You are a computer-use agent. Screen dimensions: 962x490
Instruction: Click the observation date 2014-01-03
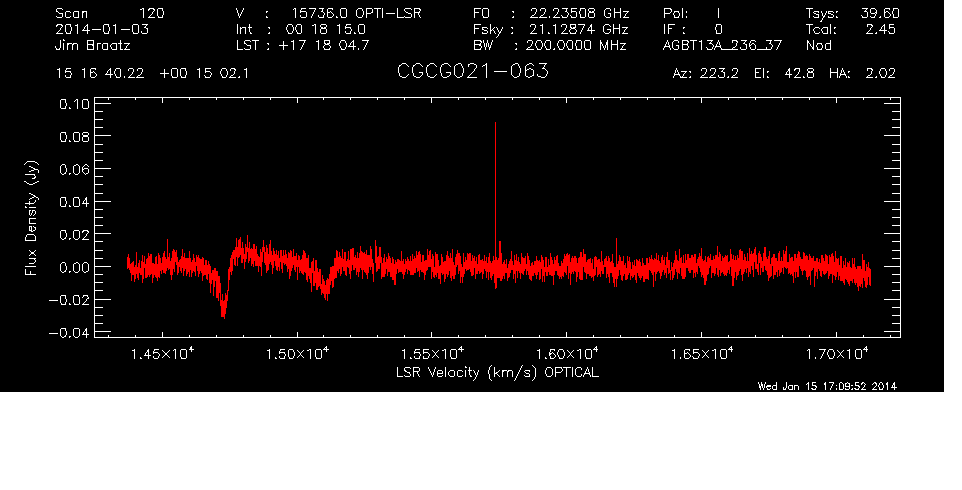[102, 29]
